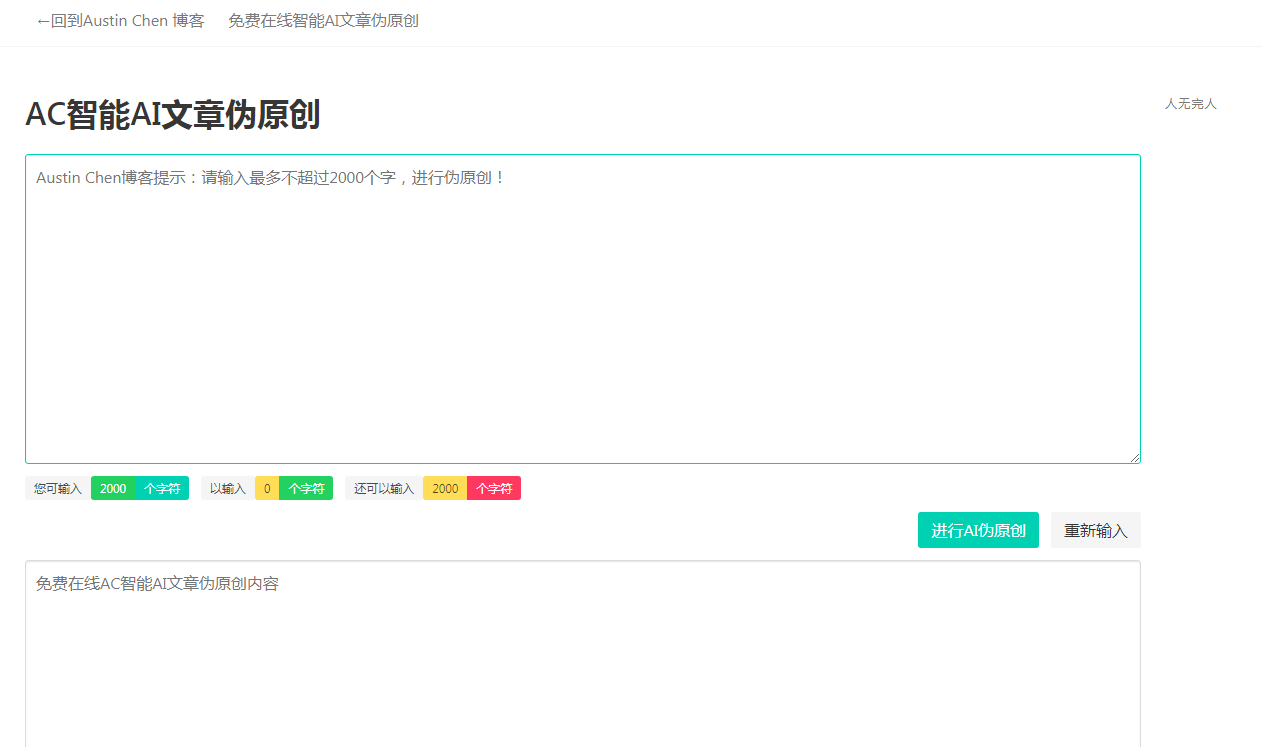Image resolution: width=1262 pixels, height=747 pixels.
Task: Click the 您可输入 label
Action: coord(58,488)
